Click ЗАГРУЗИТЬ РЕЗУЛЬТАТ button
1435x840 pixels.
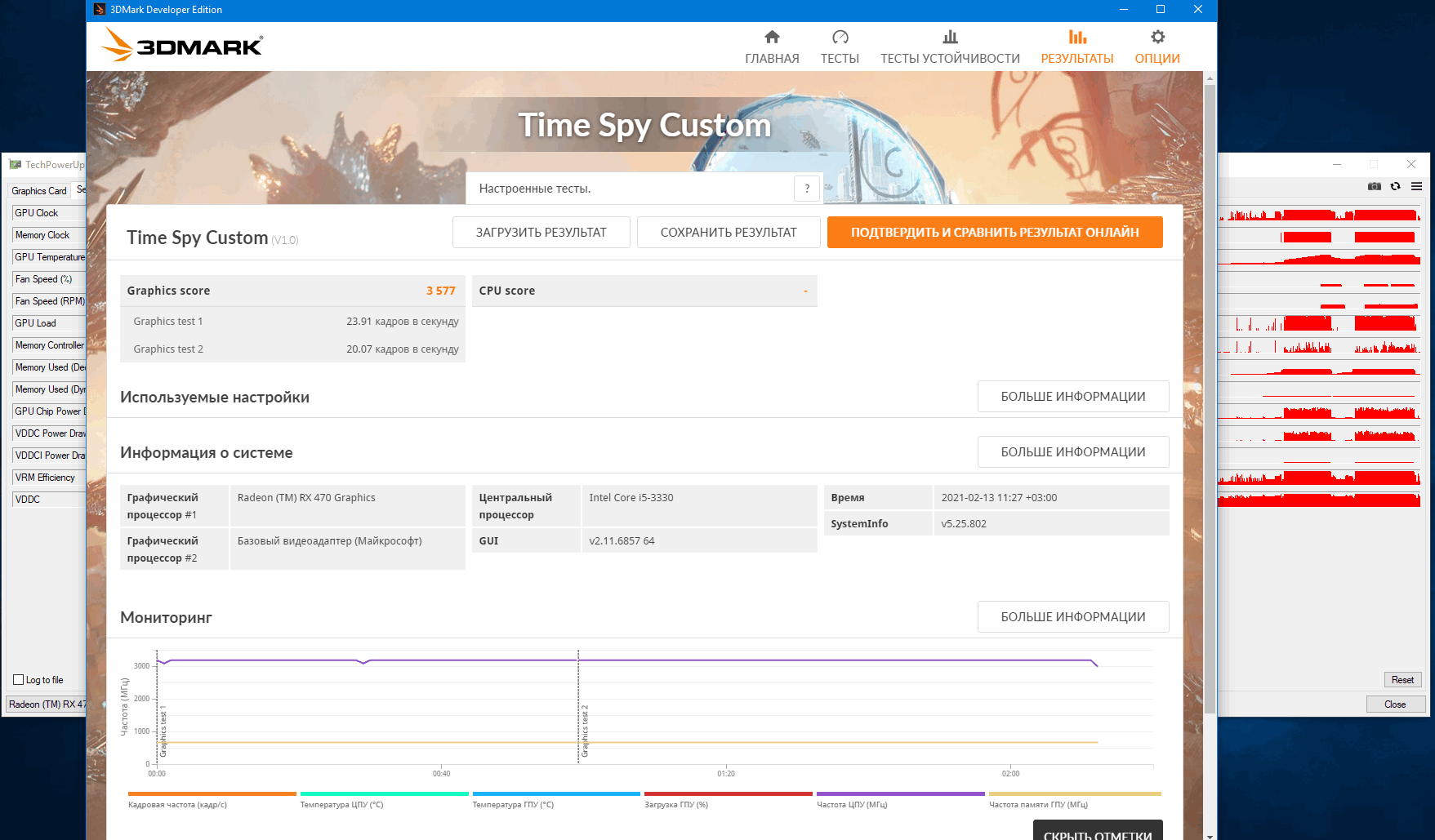coord(541,232)
